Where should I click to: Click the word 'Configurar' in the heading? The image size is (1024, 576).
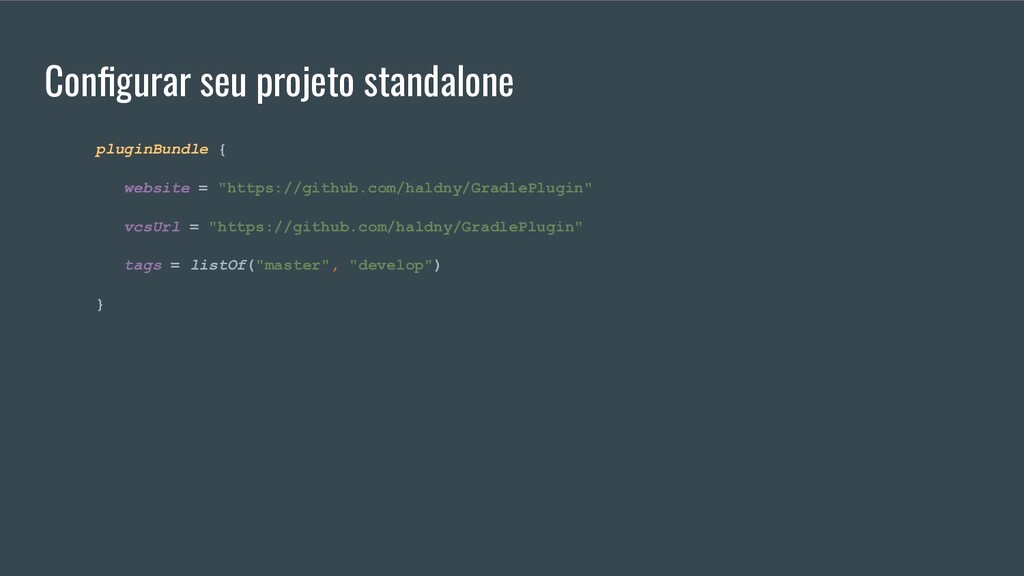(x=118, y=82)
